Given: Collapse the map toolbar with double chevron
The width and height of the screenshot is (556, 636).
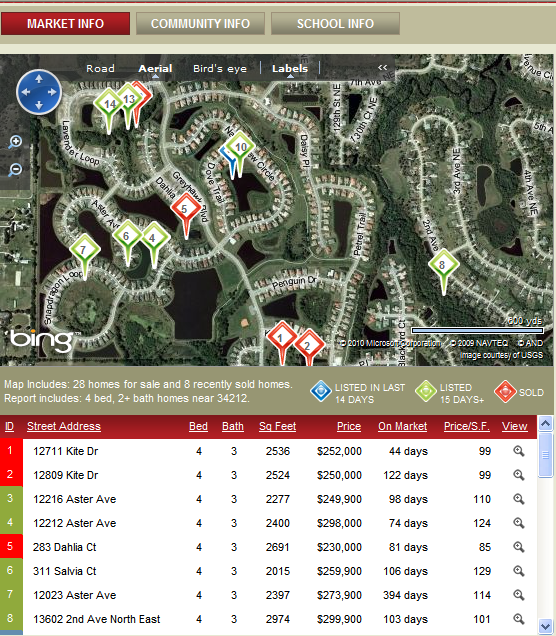Looking at the screenshot, I should tap(382, 67).
